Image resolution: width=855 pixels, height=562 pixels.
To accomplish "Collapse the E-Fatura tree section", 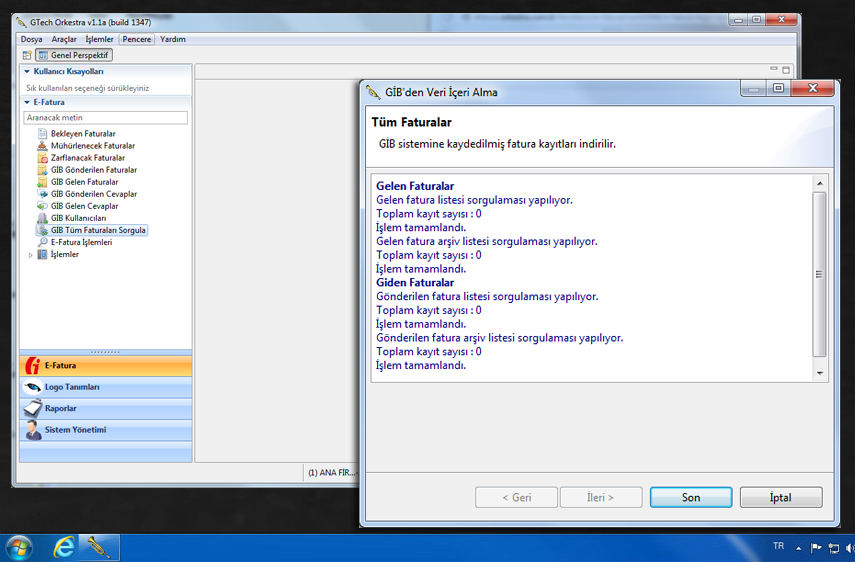I will coord(27,102).
